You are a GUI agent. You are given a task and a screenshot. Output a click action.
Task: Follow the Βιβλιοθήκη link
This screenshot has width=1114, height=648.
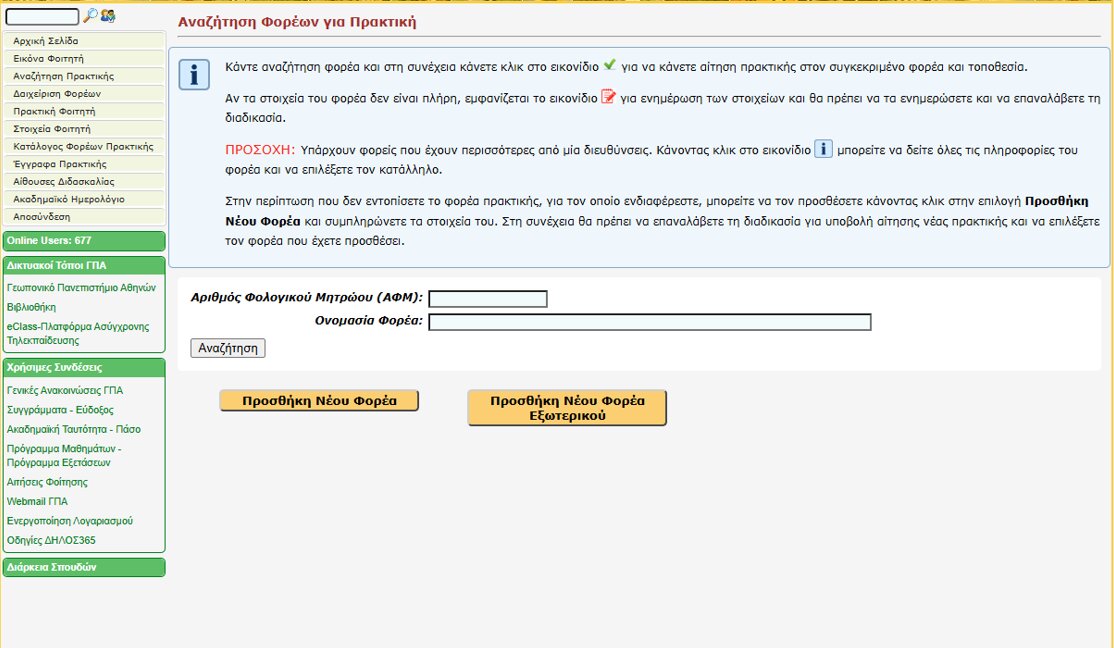pyautogui.click(x=31, y=307)
